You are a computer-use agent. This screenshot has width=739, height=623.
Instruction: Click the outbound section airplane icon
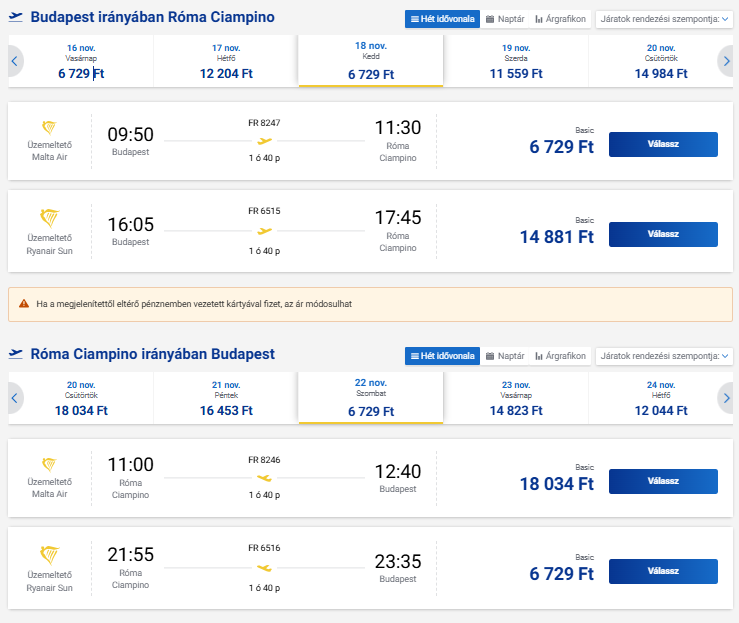pyautogui.click(x=16, y=18)
